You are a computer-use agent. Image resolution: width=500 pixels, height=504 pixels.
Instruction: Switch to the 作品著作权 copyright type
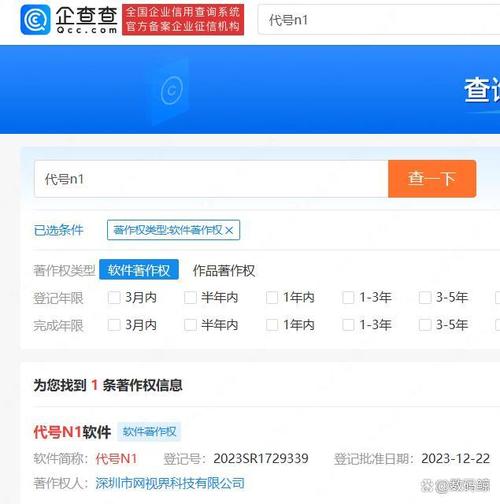click(224, 270)
